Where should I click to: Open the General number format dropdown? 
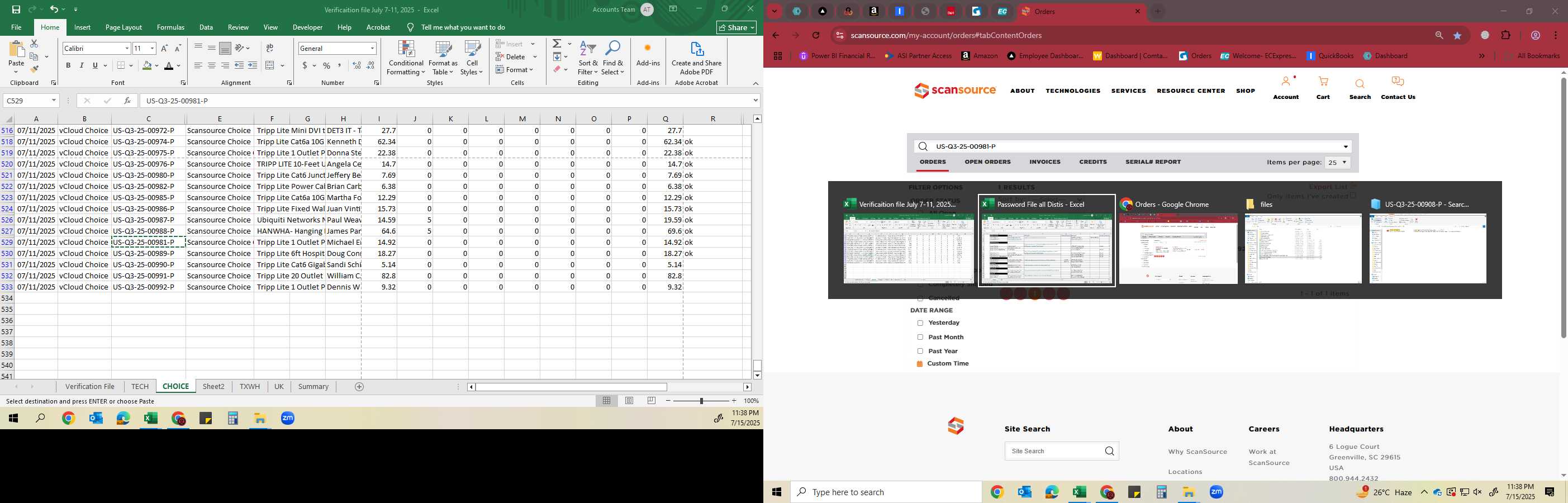[372, 48]
